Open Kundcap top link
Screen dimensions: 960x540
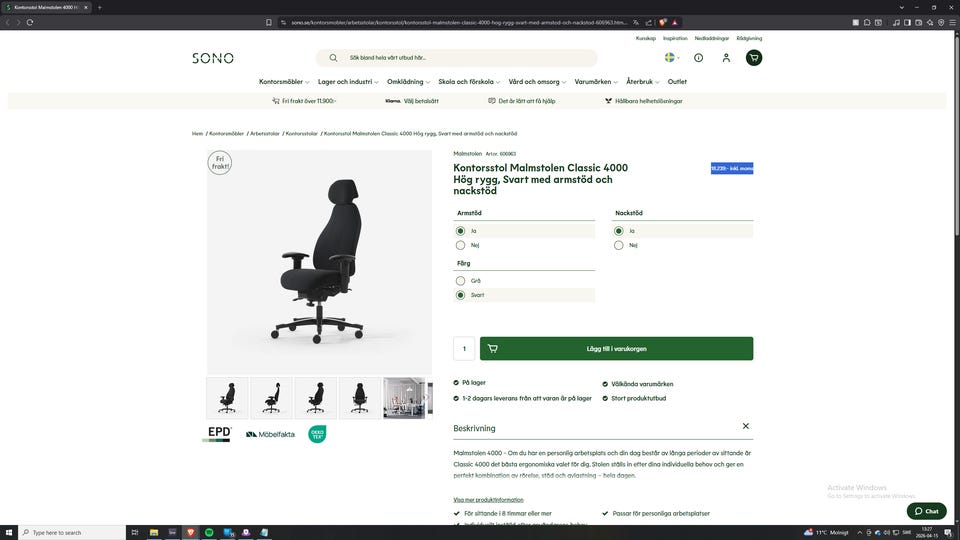(645, 38)
